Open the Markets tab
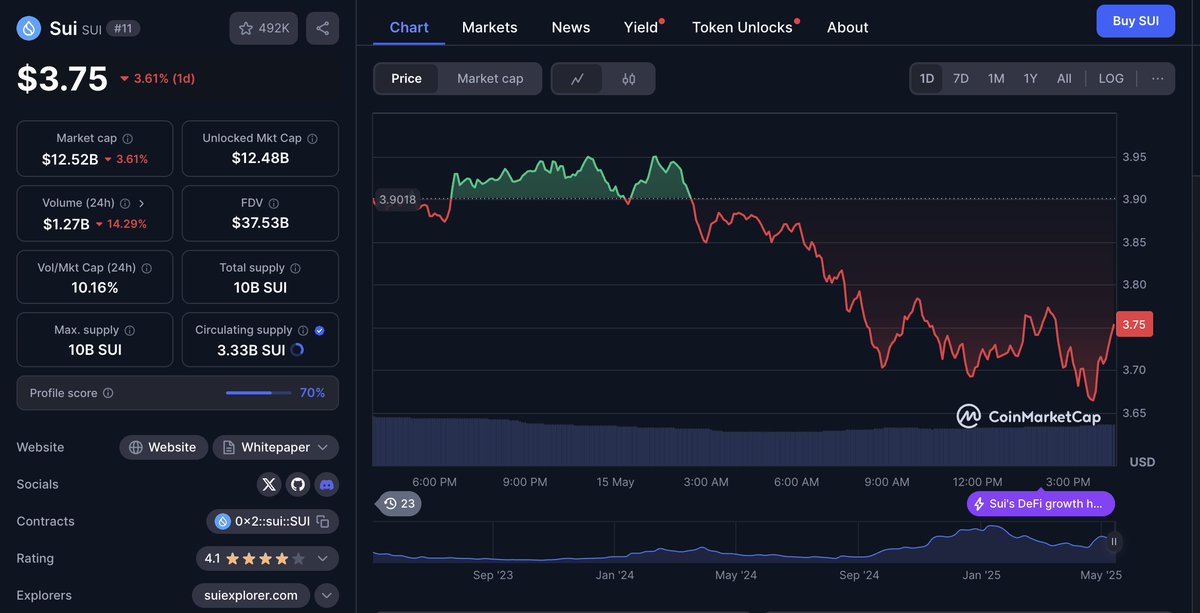This screenshot has height=613, width=1200. pyautogui.click(x=490, y=28)
